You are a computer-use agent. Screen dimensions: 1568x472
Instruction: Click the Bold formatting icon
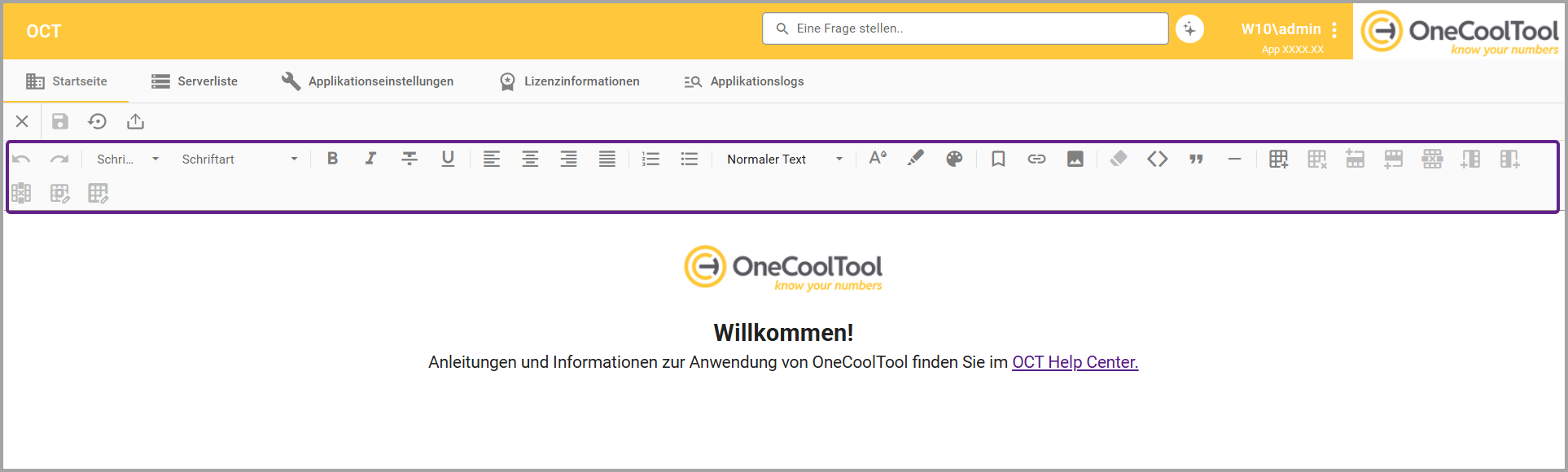[332, 159]
